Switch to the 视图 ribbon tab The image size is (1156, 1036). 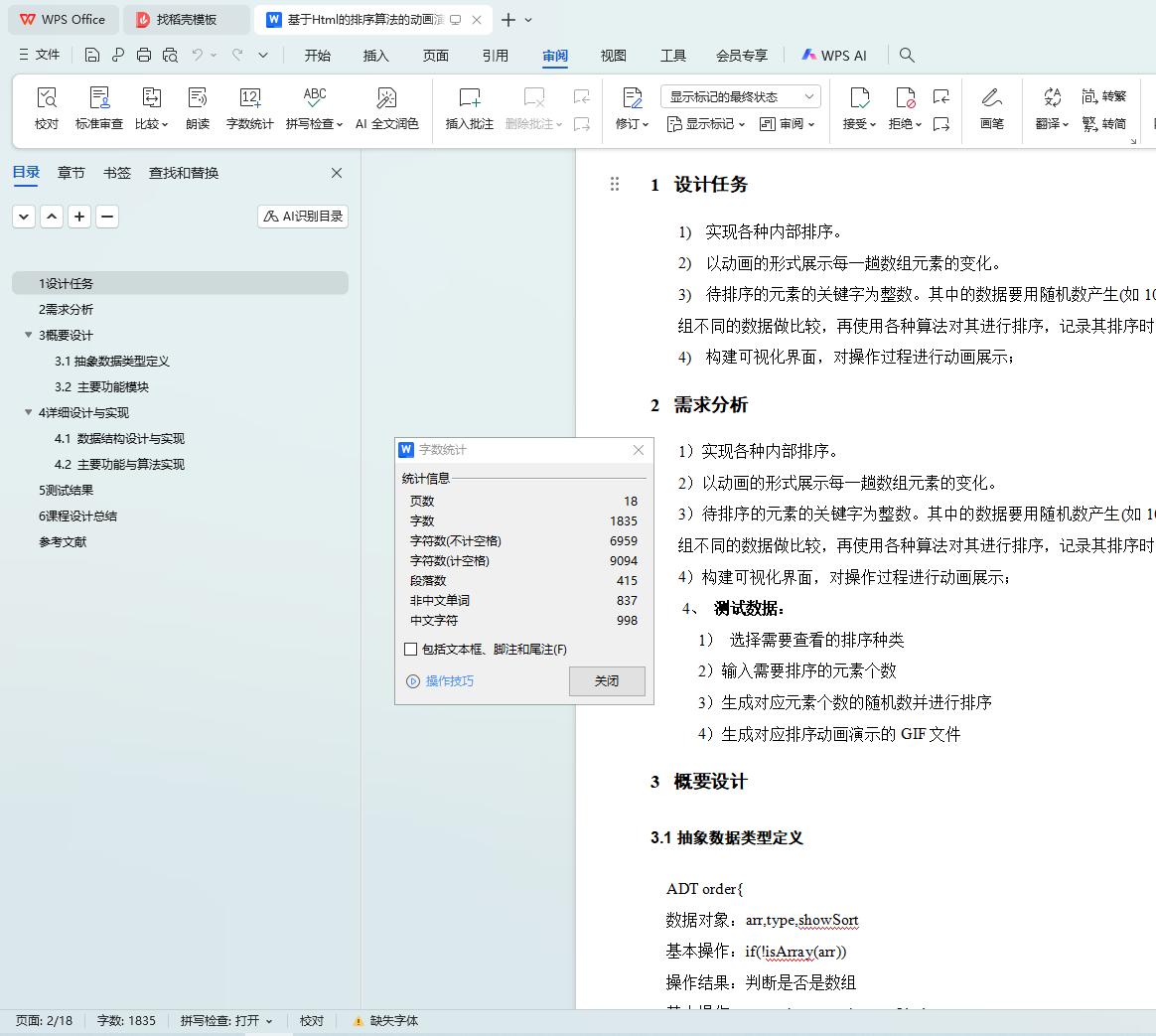614,56
